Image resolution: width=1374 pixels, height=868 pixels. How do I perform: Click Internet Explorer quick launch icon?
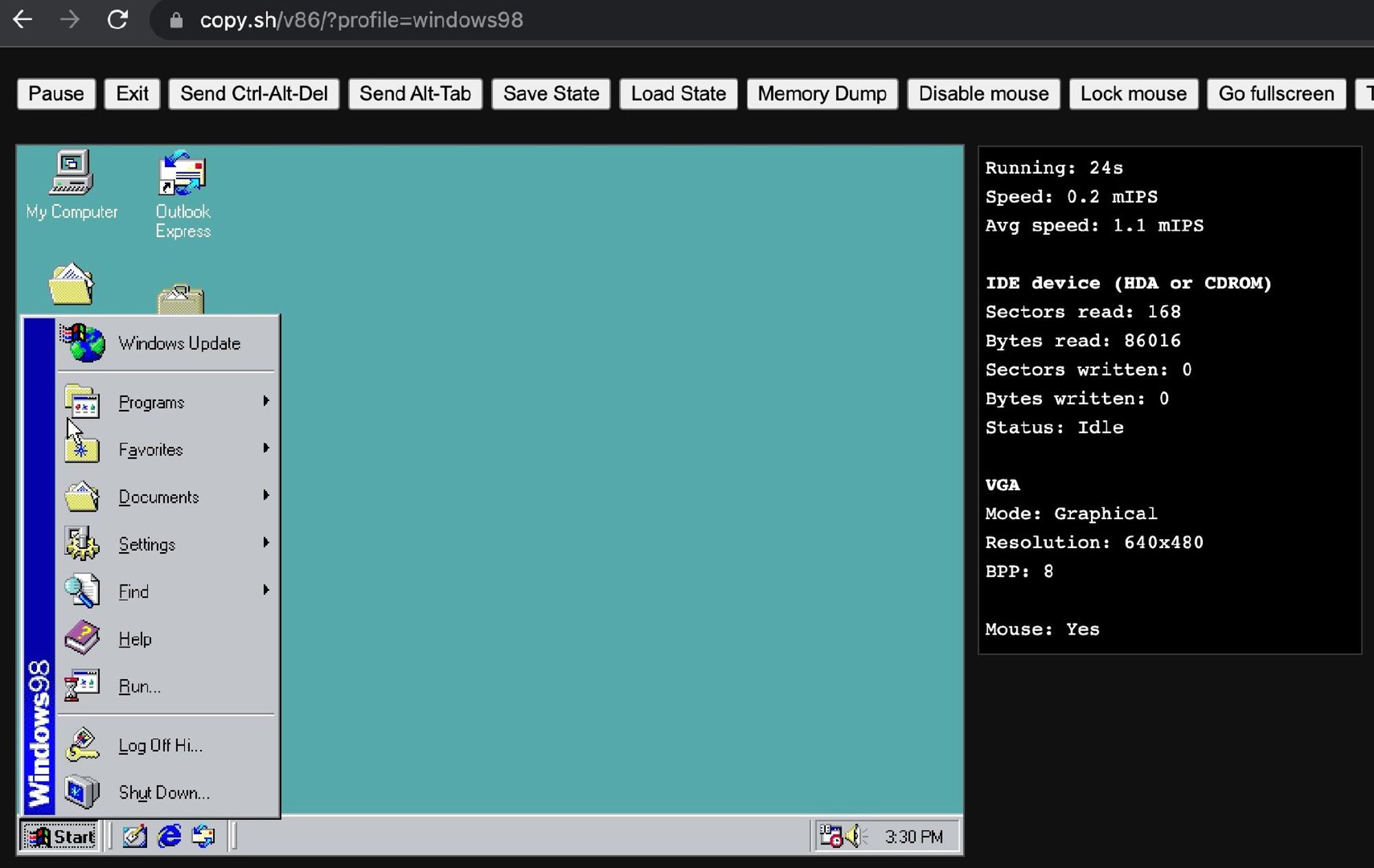pyautogui.click(x=169, y=836)
